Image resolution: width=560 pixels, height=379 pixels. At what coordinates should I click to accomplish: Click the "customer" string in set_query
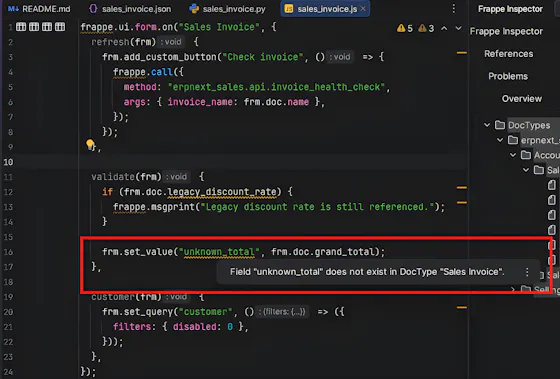pos(205,312)
